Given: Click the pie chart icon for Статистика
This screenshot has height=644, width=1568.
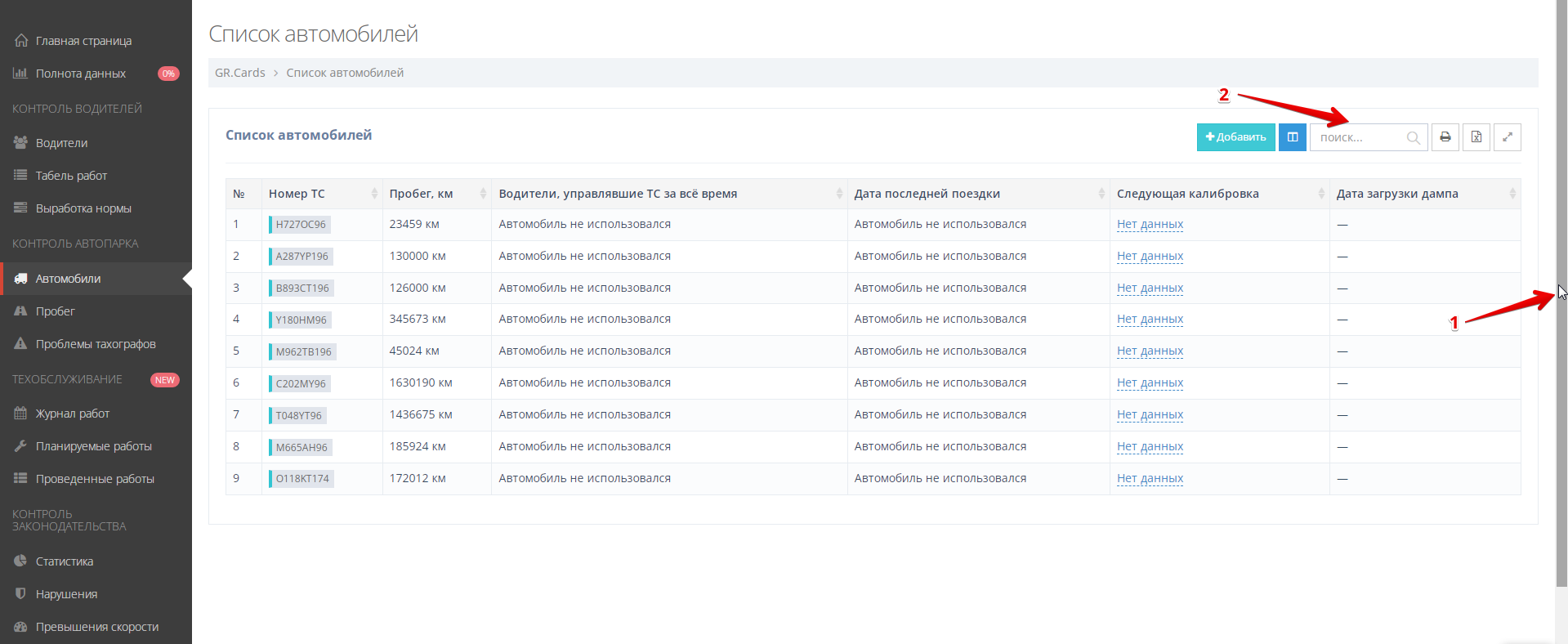Looking at the screenshot, I should 21,561.
